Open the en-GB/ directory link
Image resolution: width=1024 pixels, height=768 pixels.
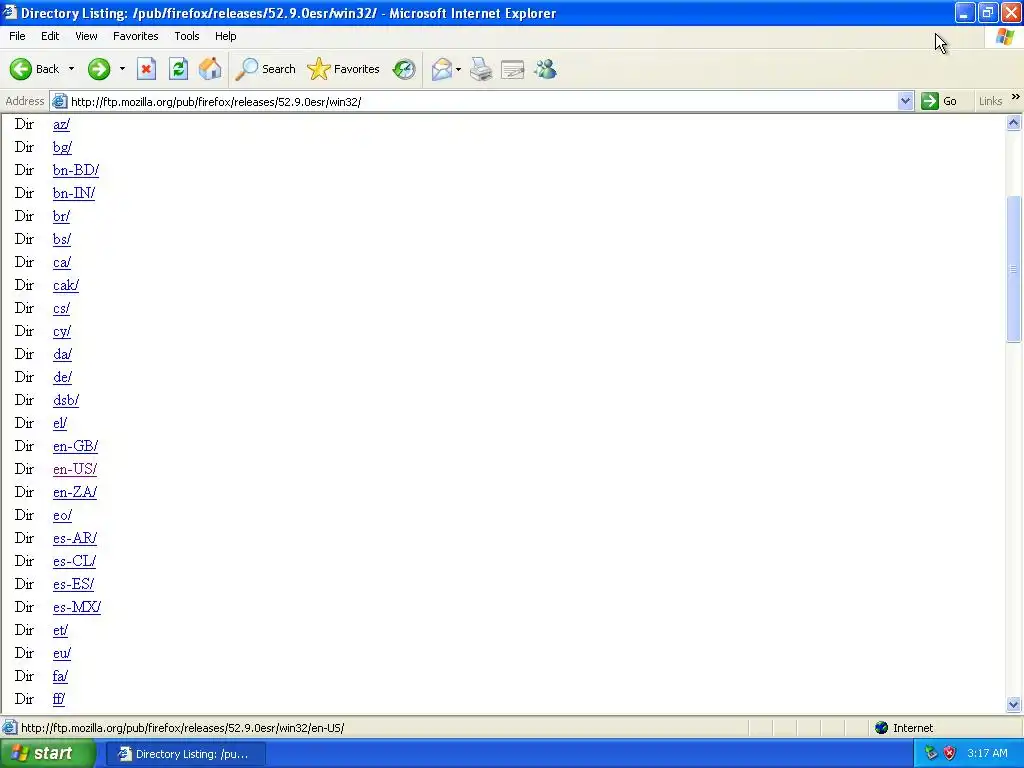[76, 446]
